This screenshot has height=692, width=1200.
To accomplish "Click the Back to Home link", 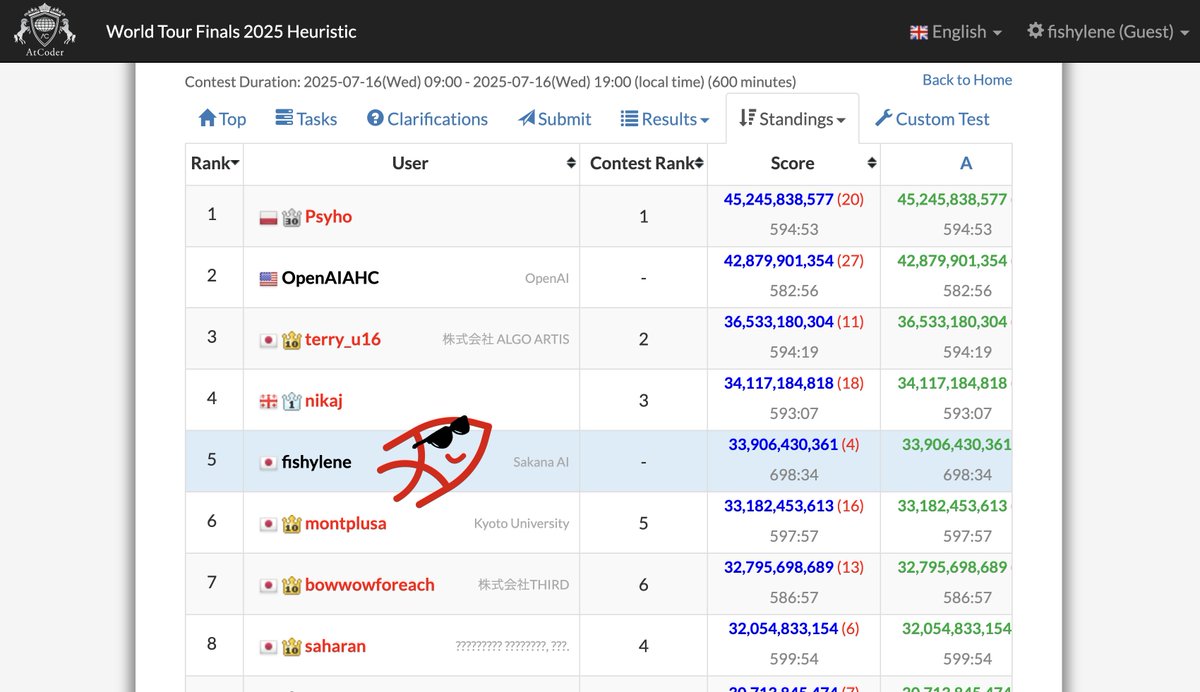I will point(967,80).
